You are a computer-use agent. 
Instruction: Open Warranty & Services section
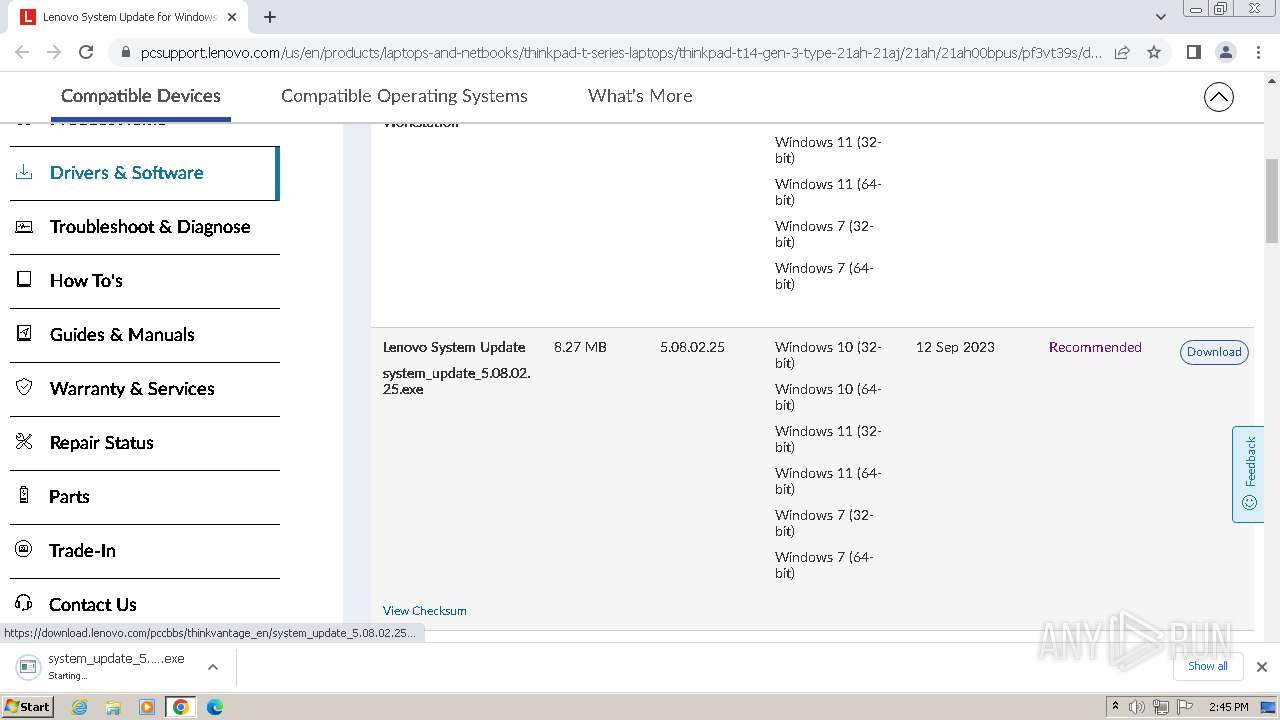click(132, 389)
